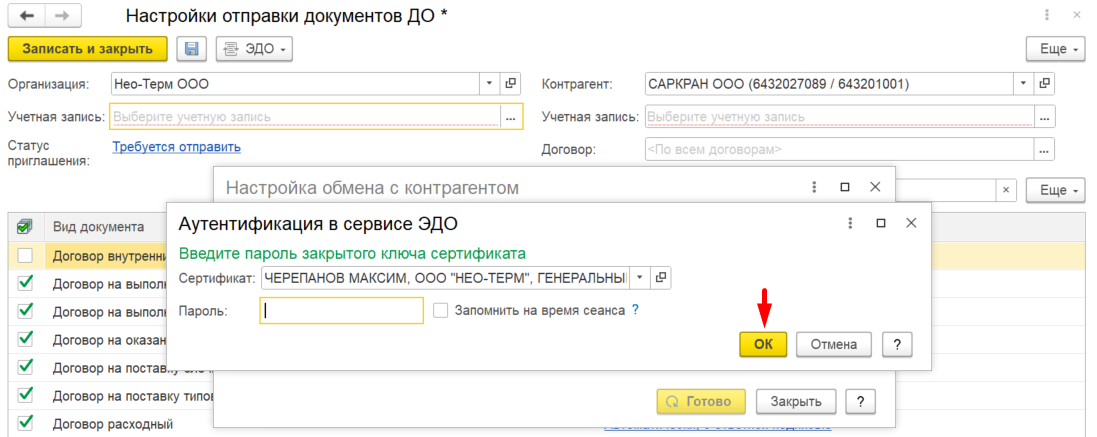Click Отмена in authentication dialog
The image size is (1097, 437).
(834, 344)
